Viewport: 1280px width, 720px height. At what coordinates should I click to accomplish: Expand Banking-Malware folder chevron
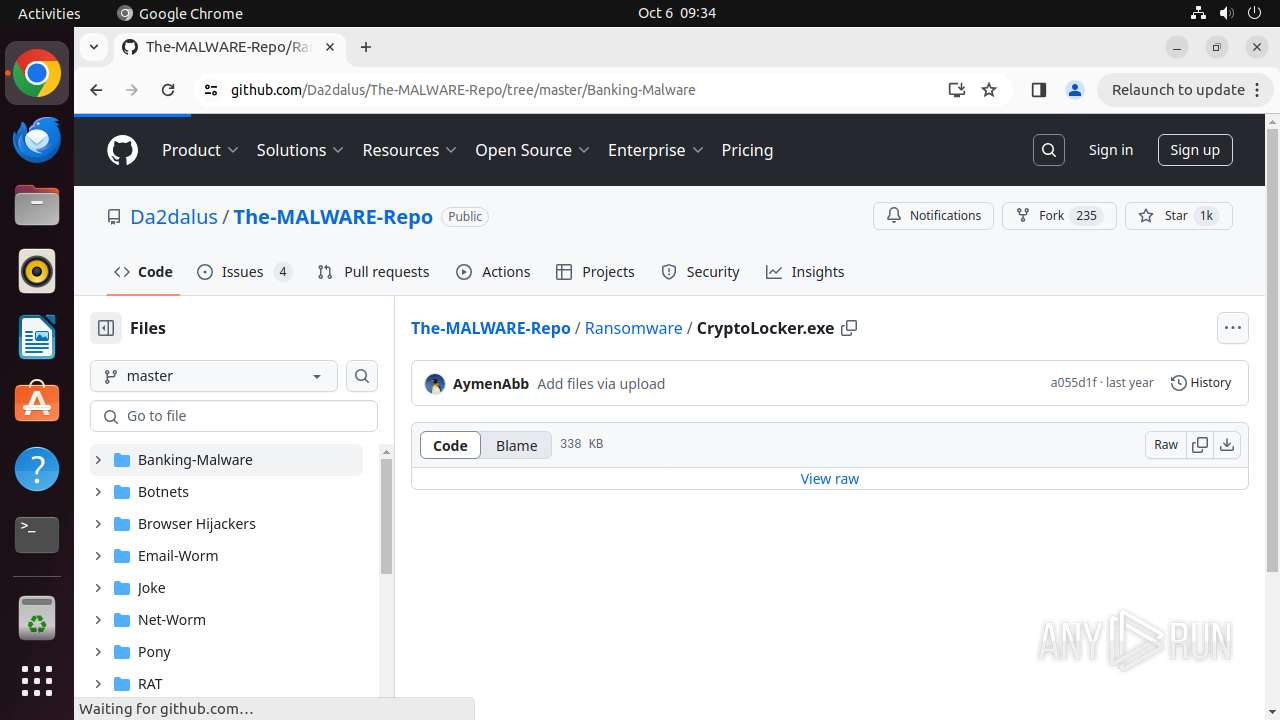[98, 460]
